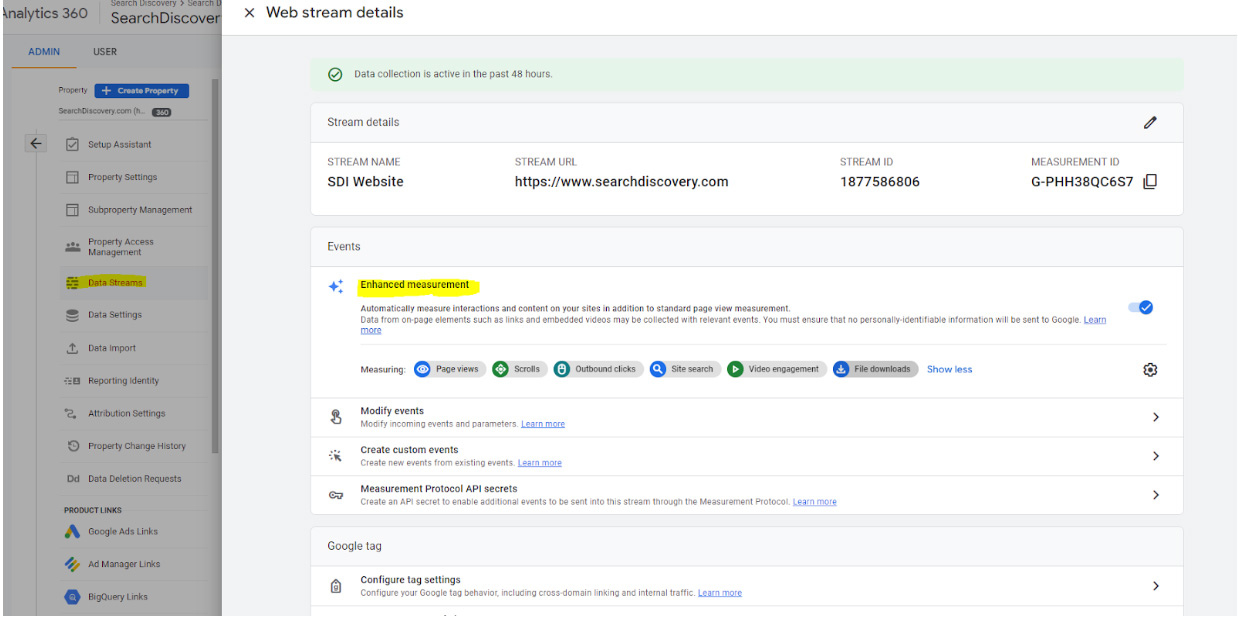
Task: Toggle Enhanced measurement switch
Action: (x=1140, y=307)
